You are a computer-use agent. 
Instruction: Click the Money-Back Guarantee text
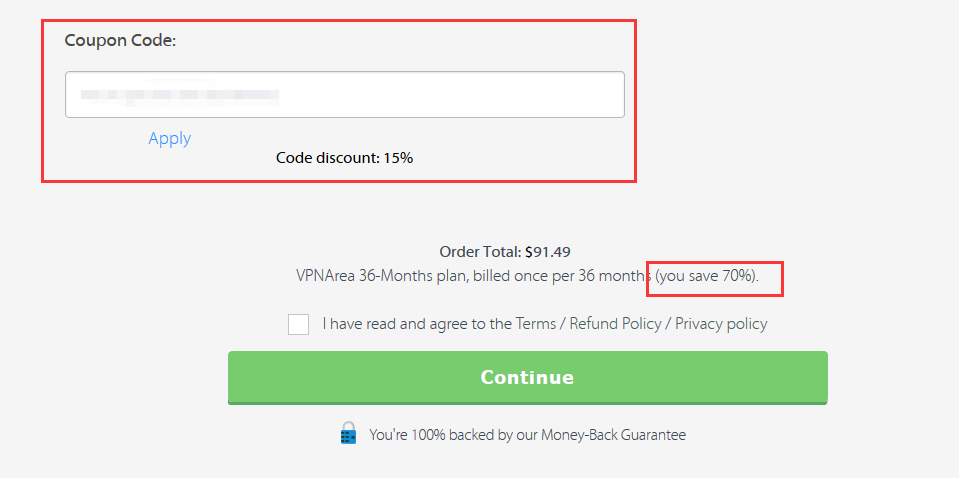pyautogui.click(x=613, y=435)
